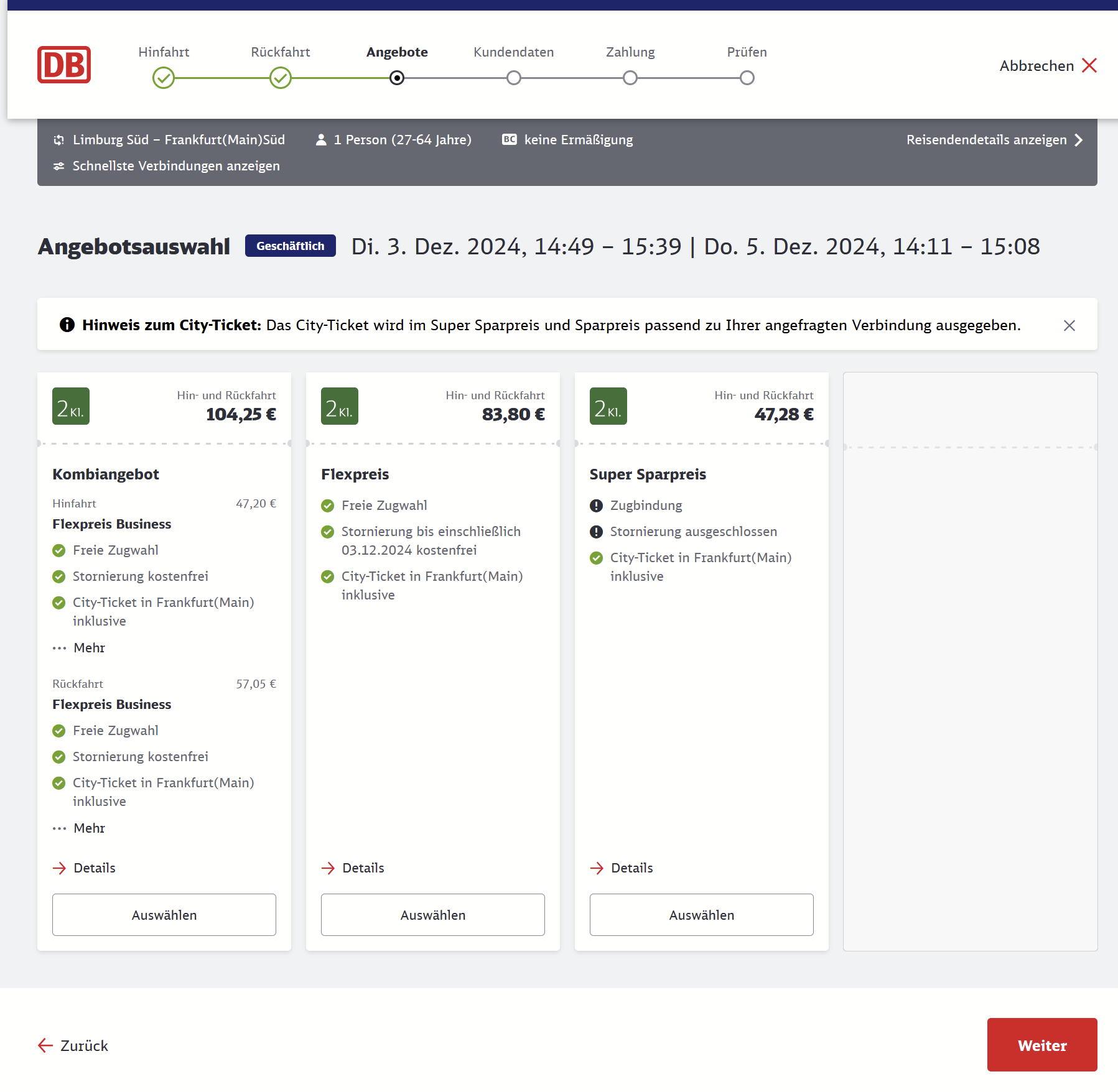Viewport: 1118px width, 1092px height.
Task: Go to the Prüfen step label
Action: tap(747, 52)
